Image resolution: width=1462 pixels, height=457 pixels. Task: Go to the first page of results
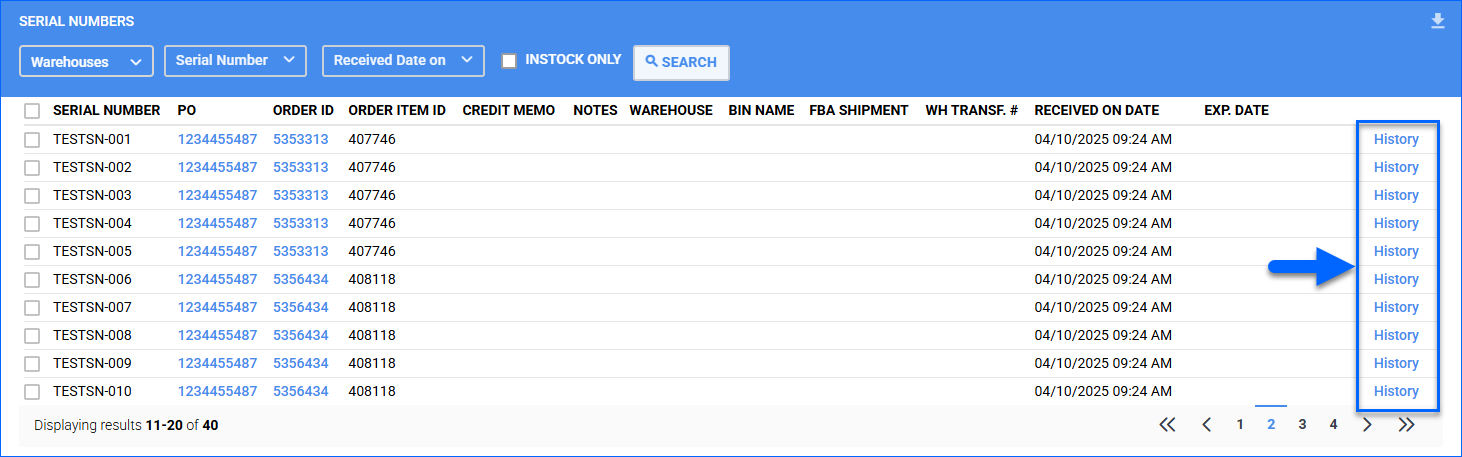click(1167, 425)
